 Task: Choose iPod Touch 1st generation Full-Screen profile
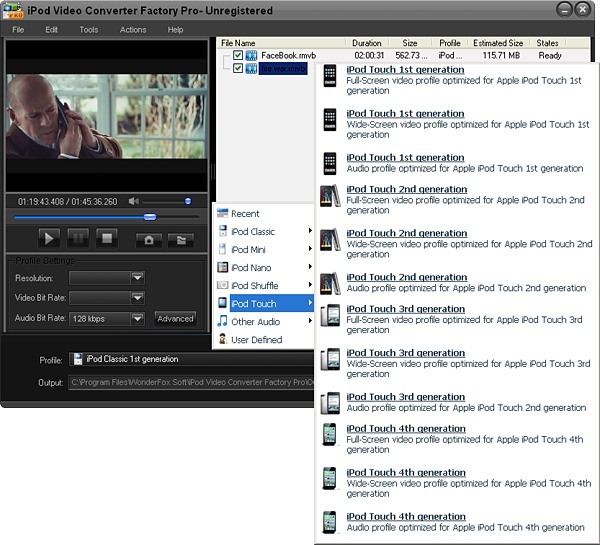pyautogui.click(x=455, y=80)
